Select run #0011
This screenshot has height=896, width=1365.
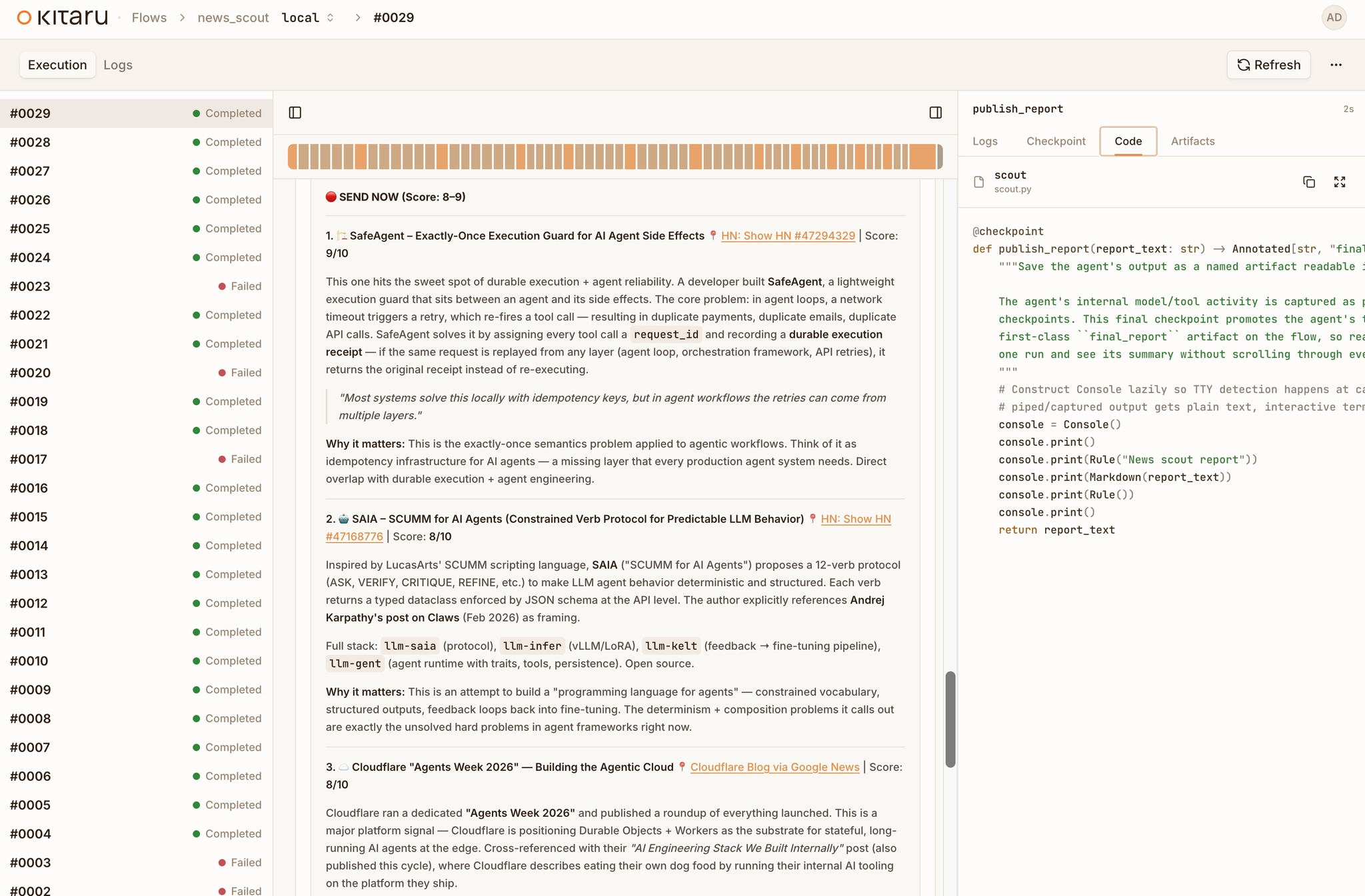[x=136, y=632]
